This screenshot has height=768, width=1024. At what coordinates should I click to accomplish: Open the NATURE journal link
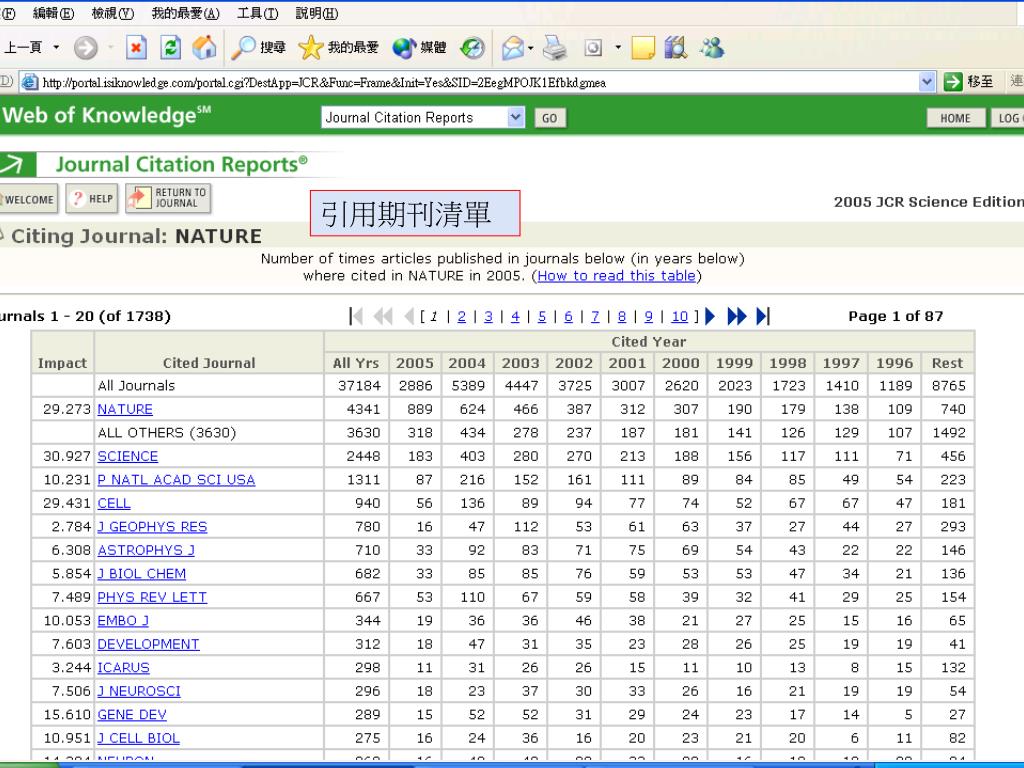pos(125,409)
